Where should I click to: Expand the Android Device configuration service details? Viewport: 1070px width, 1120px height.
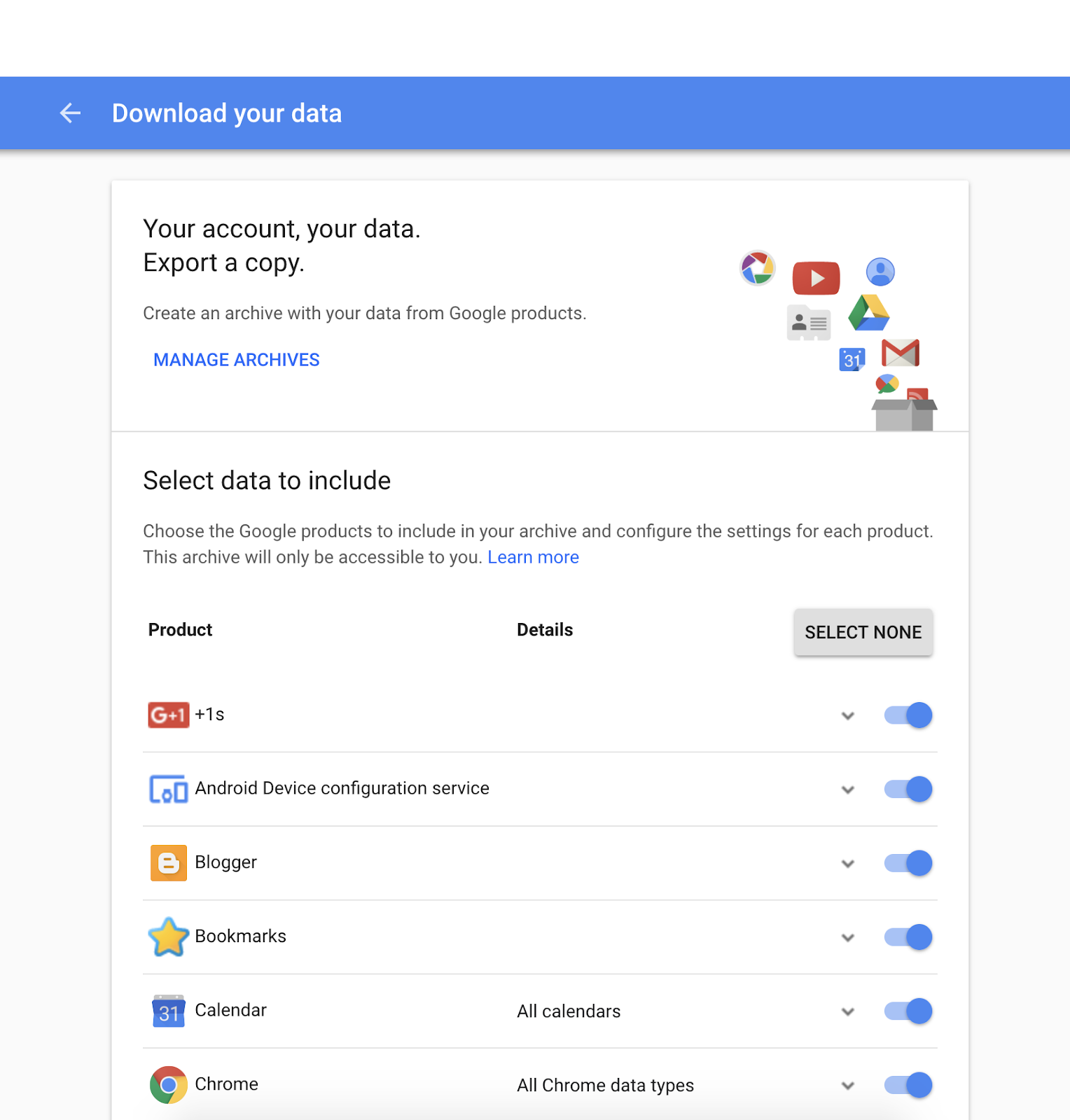click(848, 790)
